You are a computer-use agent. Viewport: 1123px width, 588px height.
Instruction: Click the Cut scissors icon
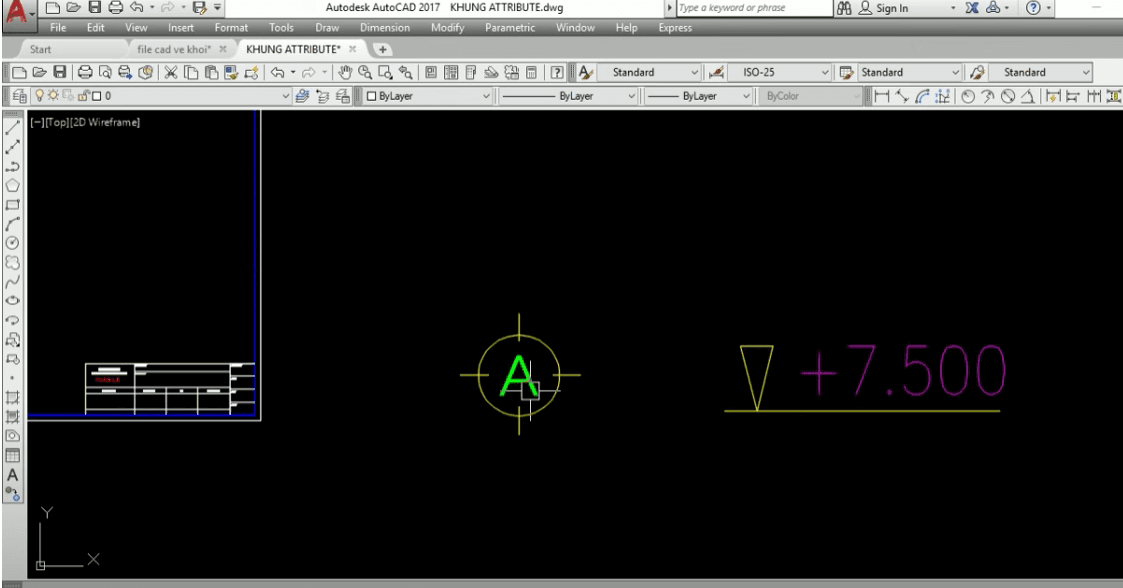(x=170, y=72)
